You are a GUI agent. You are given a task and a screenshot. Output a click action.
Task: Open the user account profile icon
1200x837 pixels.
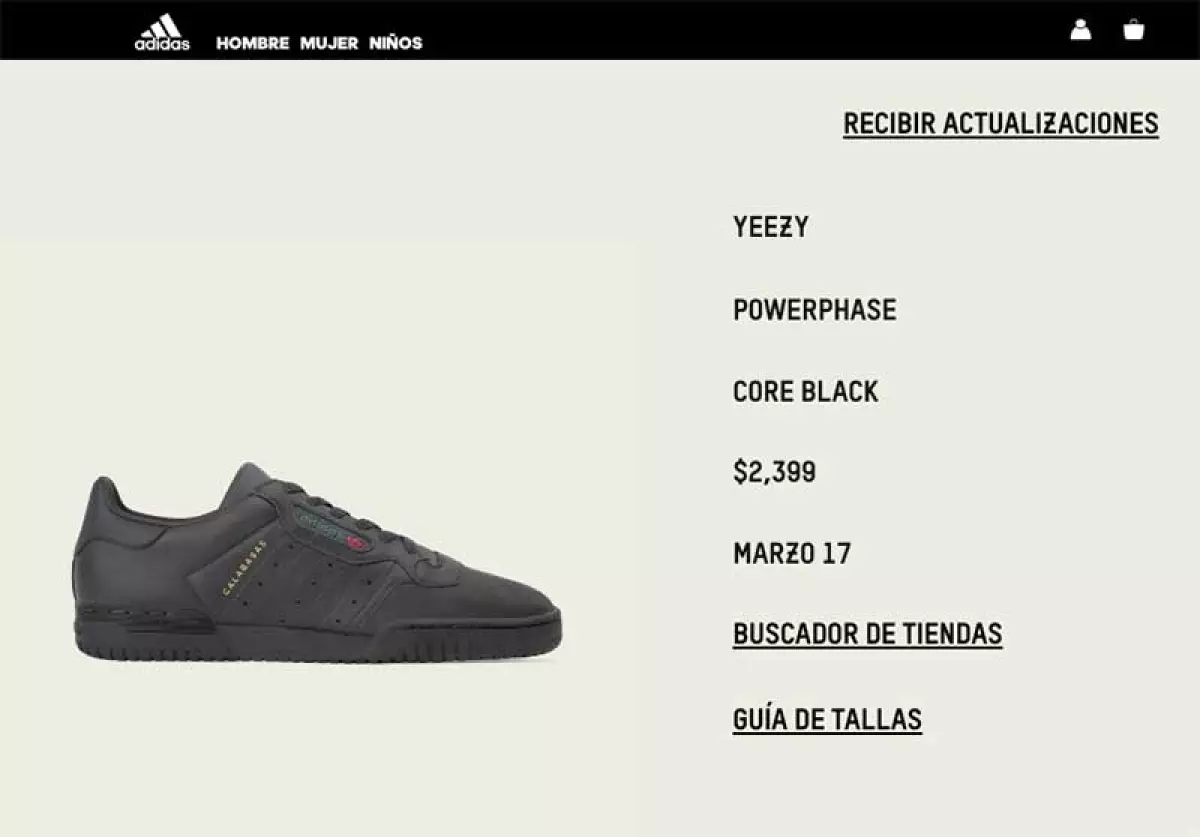(x=1081, y=29)
